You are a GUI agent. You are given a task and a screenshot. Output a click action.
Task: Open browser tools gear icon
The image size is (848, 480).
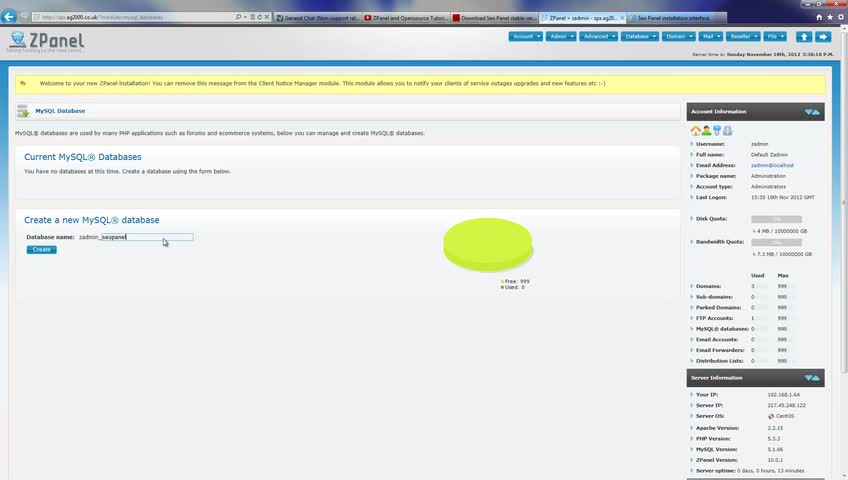[x=840, y=17]
